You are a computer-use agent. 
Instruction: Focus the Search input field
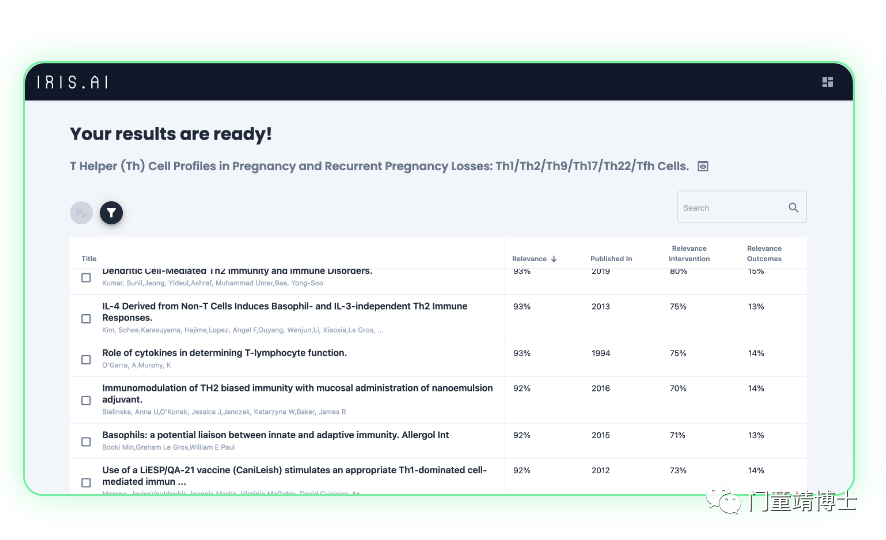coord(733,208)
